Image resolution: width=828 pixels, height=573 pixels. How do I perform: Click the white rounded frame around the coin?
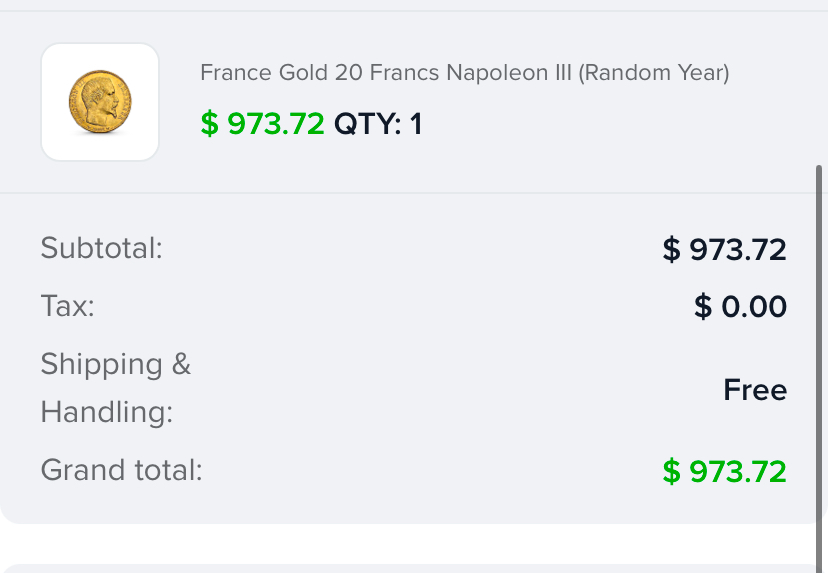click(x=100, y=102)
